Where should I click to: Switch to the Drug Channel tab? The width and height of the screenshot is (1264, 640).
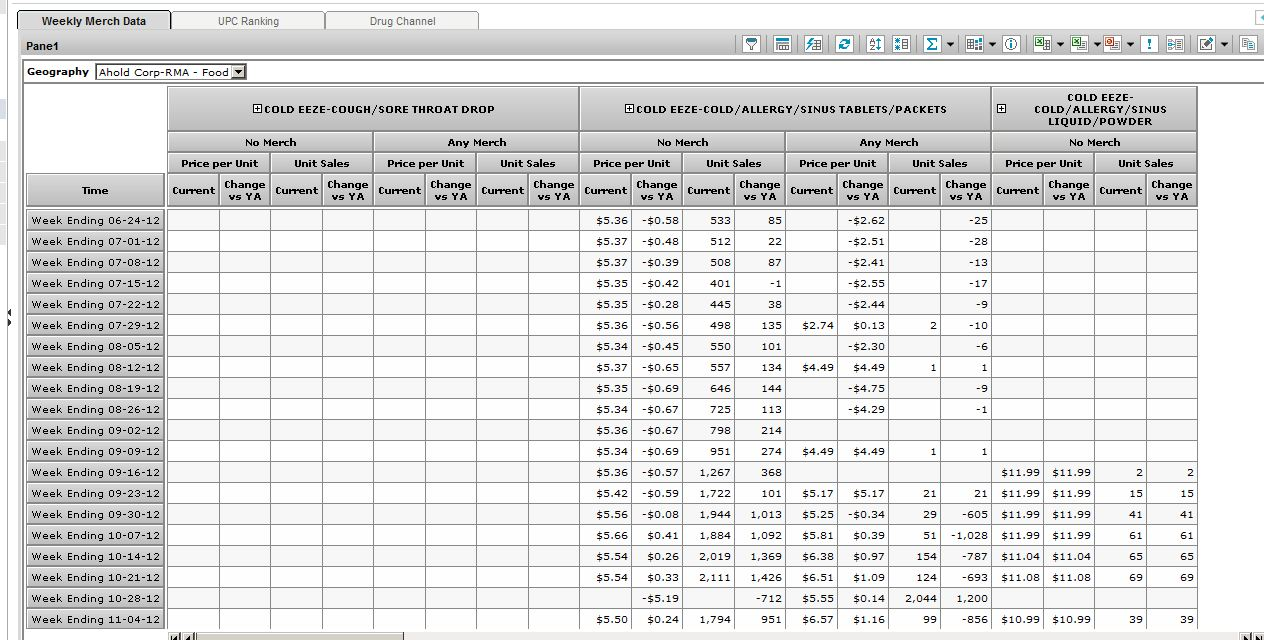(402, 21)
